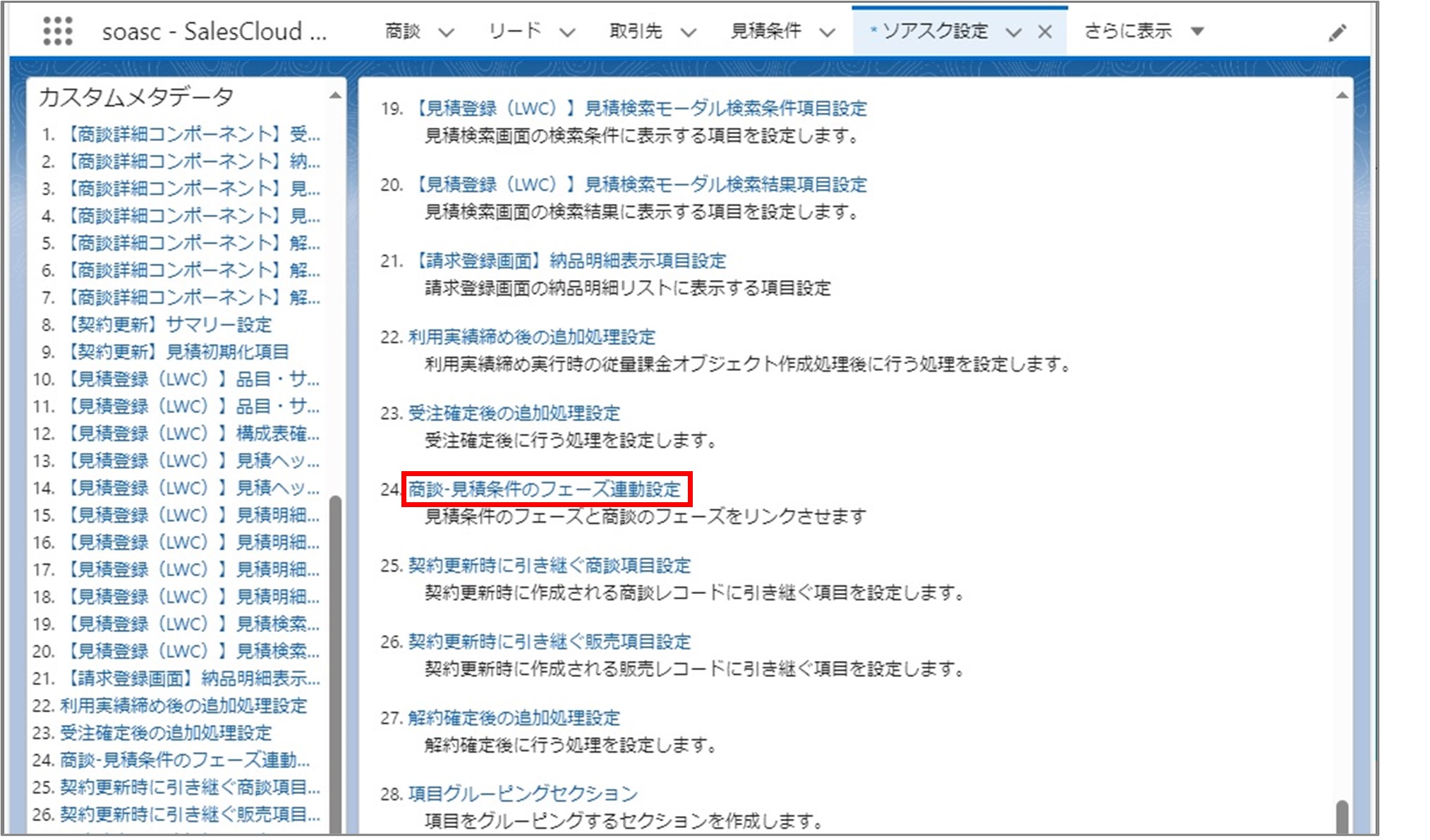1430x840 pixels.
Task: Expand the リード tab dropdown chevron
Action: coord(567,32)
